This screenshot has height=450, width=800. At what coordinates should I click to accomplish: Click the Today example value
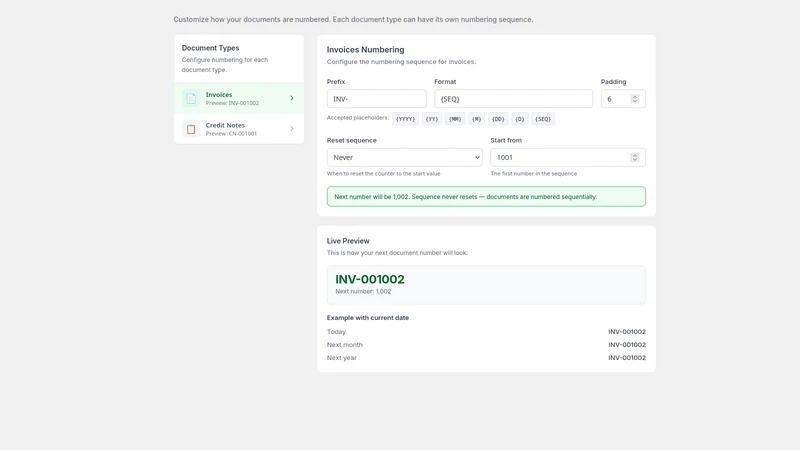pos(627,332)
